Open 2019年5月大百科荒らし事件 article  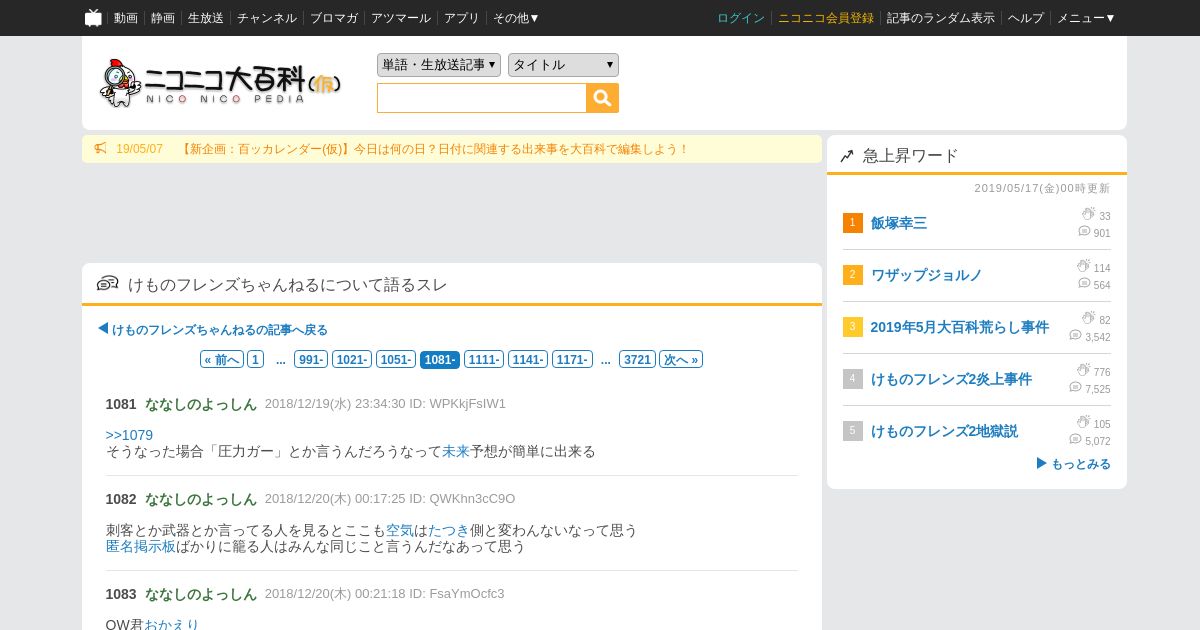tap(960, 327)
